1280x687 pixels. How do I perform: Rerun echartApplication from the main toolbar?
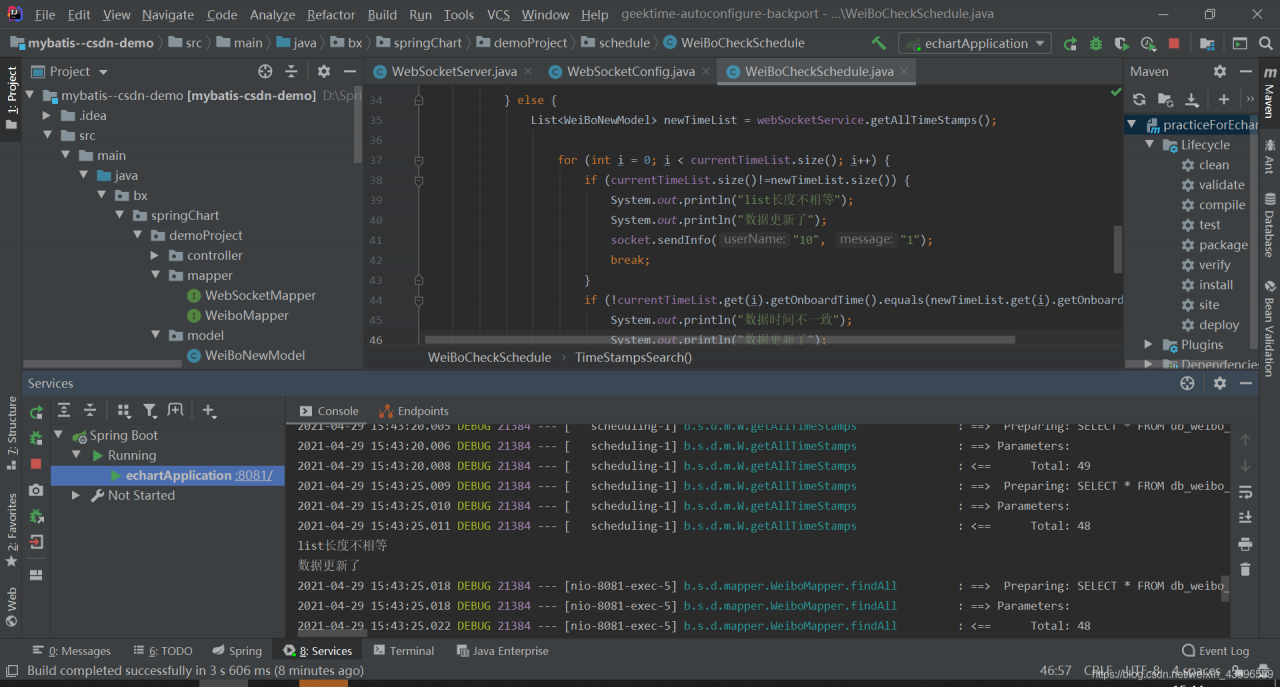click(1070, 43)
